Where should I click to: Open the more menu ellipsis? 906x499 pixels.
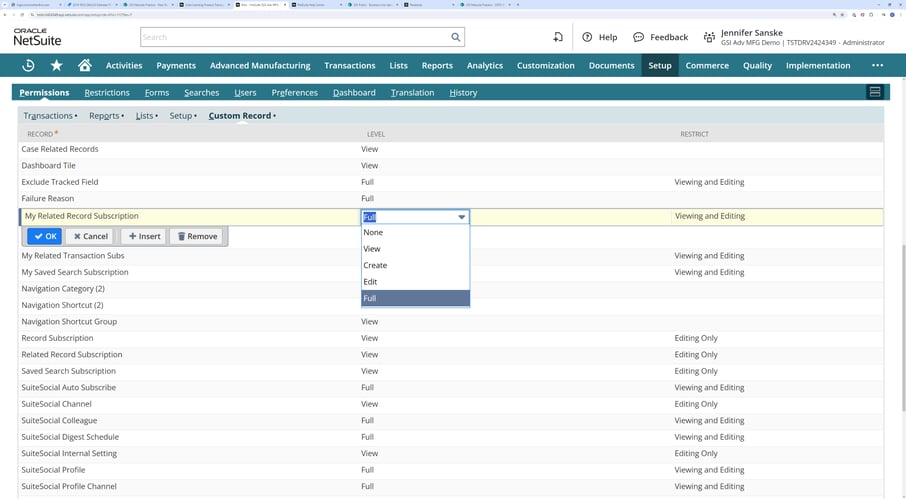pyautogui.click(x=877, y=66)
